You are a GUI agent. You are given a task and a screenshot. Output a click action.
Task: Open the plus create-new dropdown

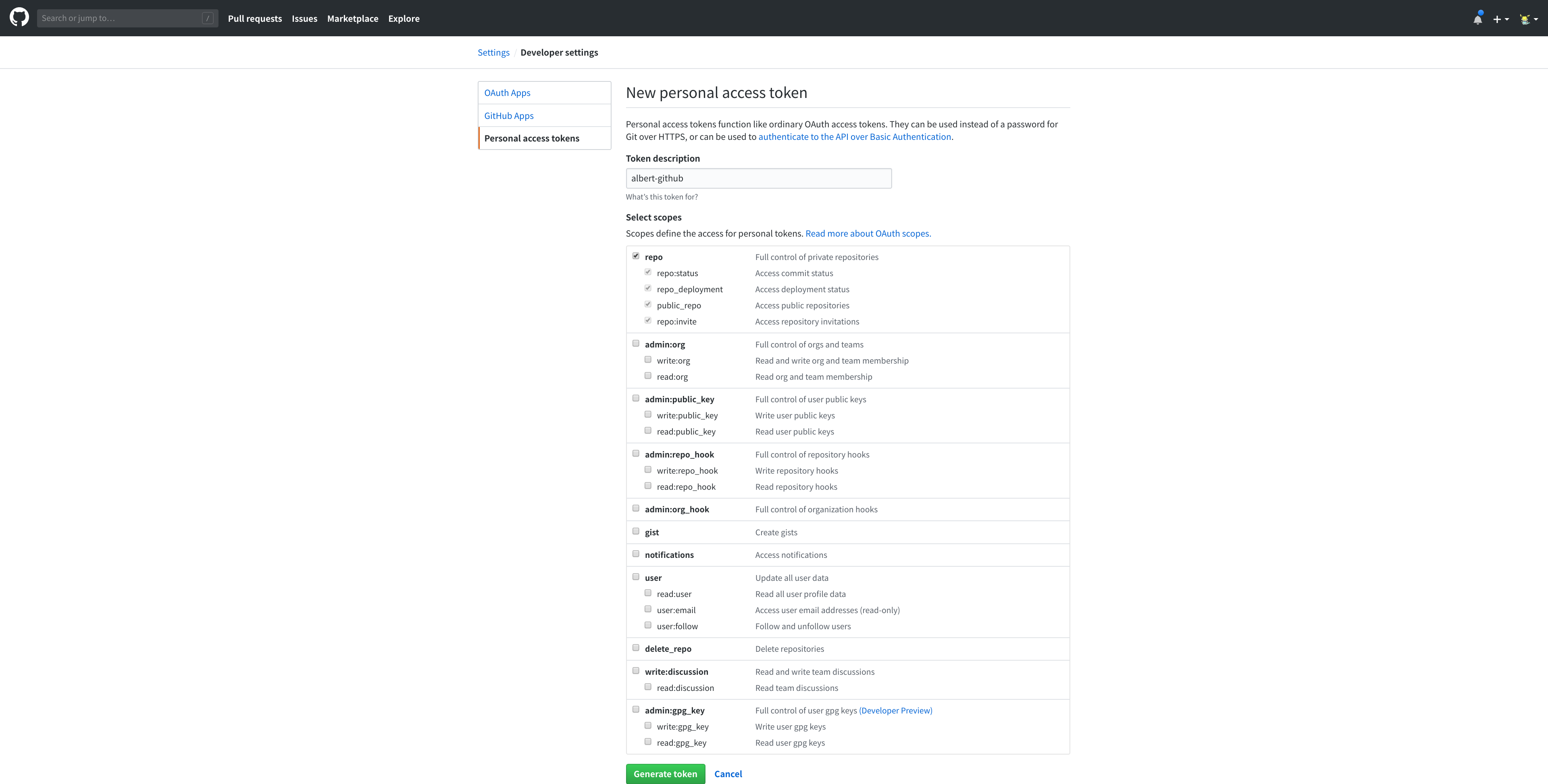(1500, 19)
